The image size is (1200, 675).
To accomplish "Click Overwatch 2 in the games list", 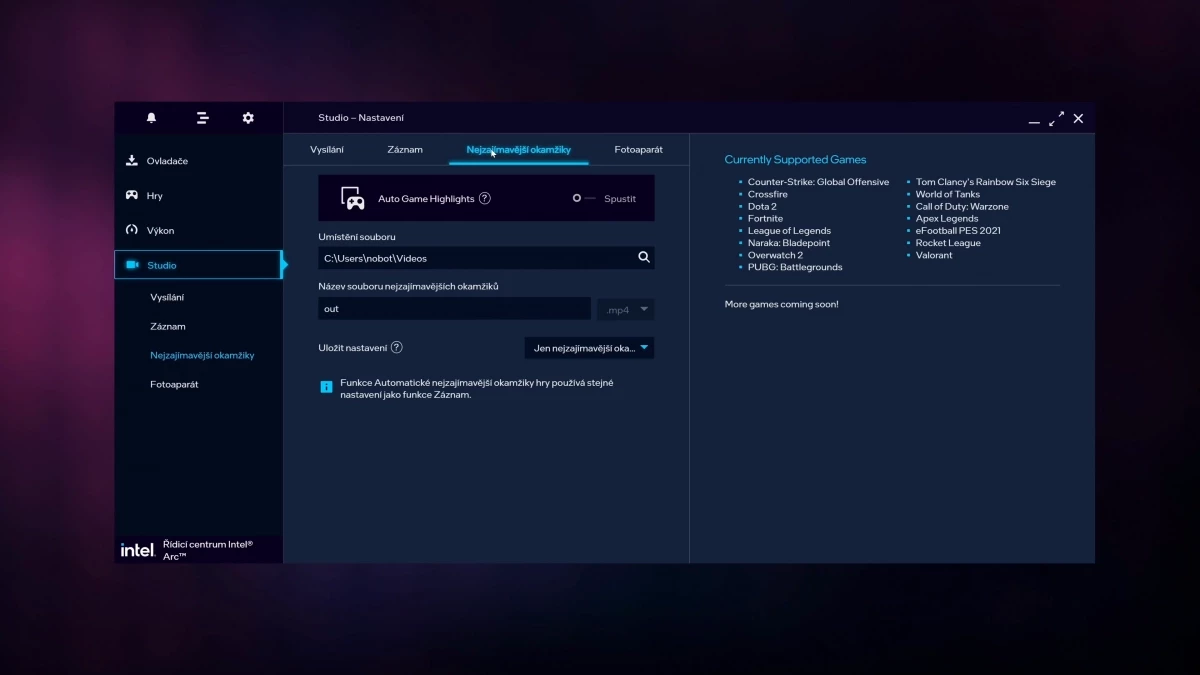I will [775, 255].
